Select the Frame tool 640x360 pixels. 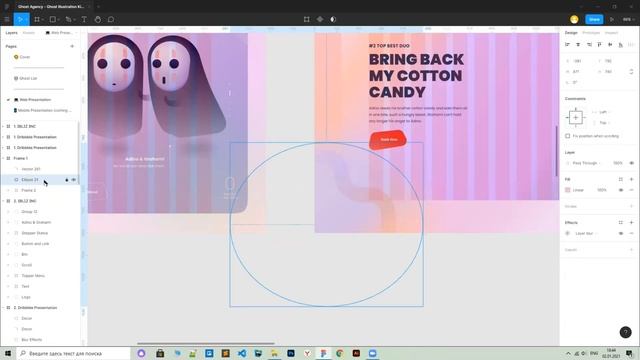pyautogui.click(x=37, y=19)
